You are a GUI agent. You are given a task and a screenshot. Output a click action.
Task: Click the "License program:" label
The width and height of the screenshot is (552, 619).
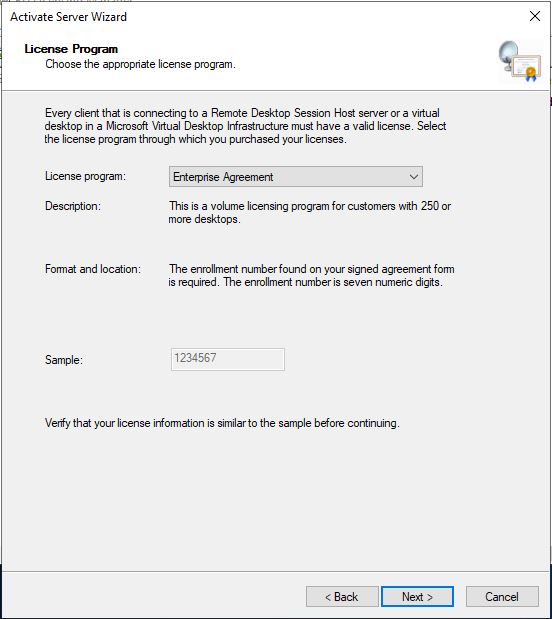tap(85, 176)
